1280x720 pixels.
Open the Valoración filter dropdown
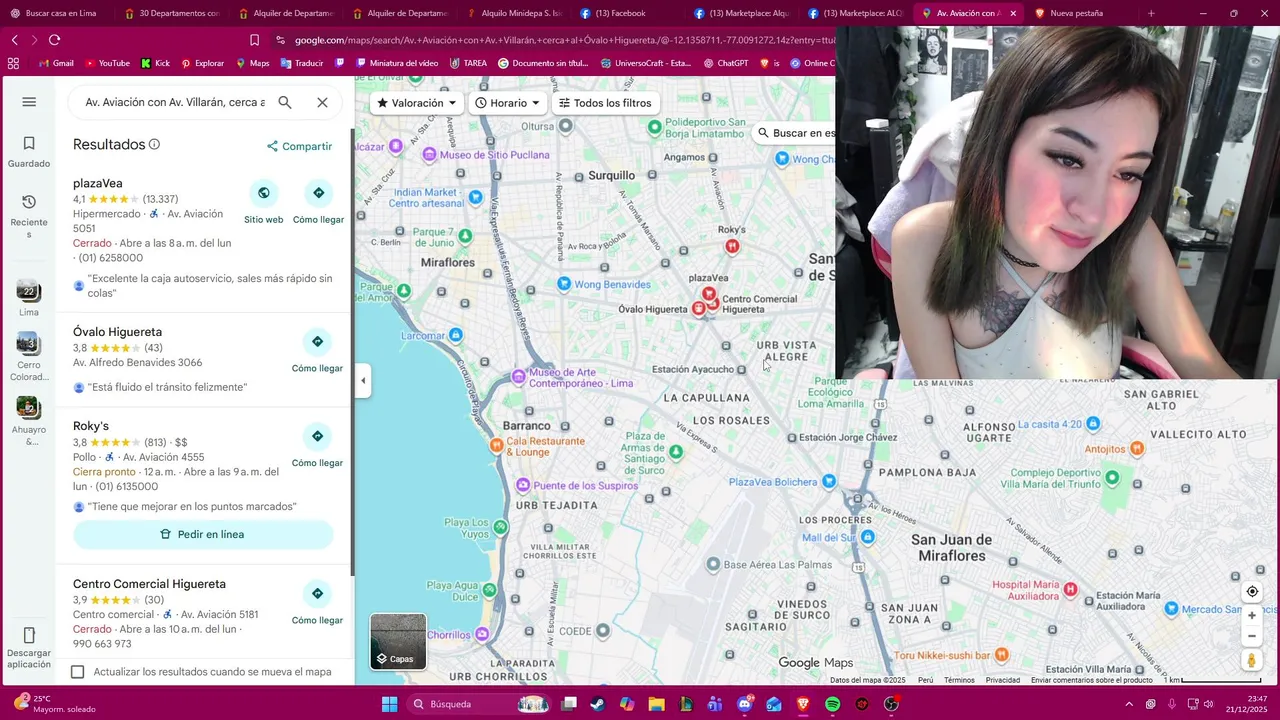[x=416, y=103]
